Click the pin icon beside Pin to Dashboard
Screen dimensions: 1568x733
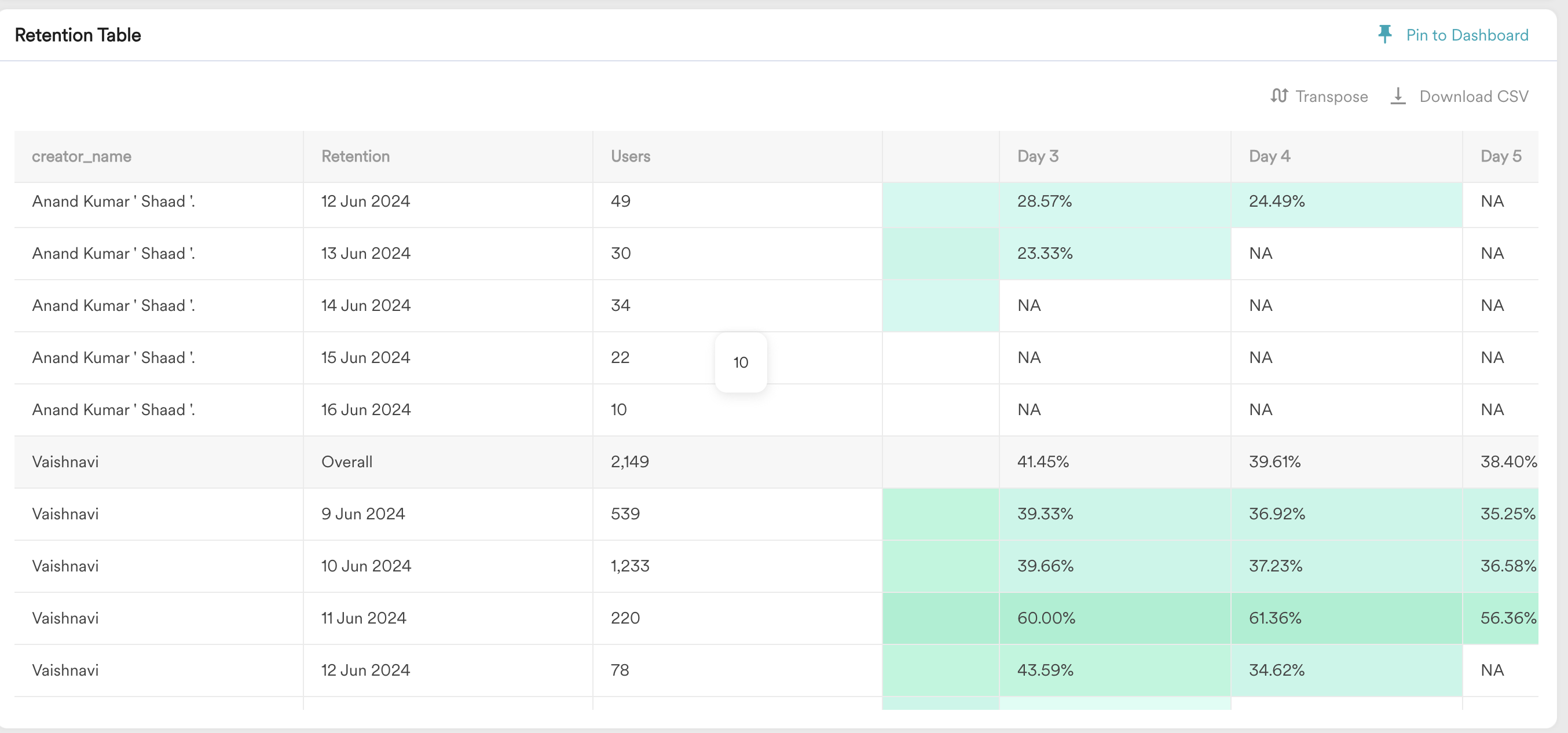tap(1385, 34)
